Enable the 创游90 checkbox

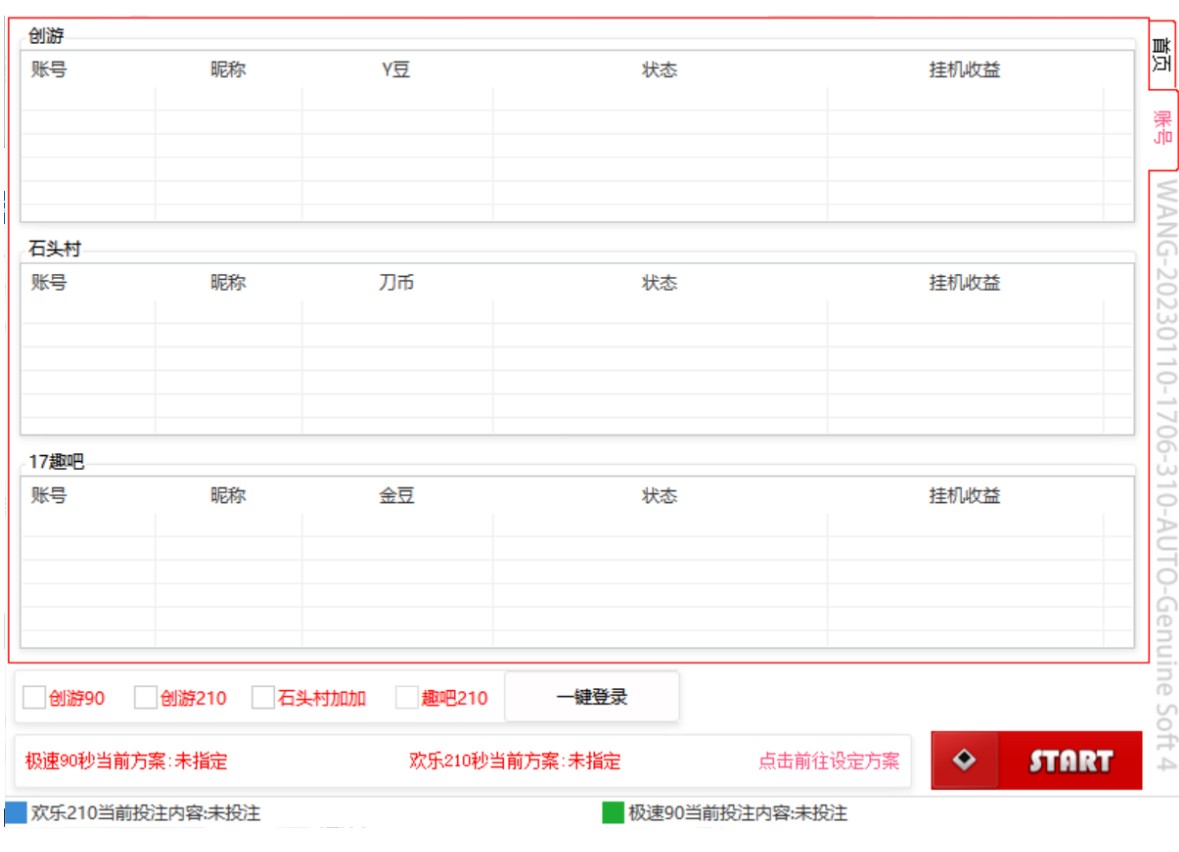[35, 697]
